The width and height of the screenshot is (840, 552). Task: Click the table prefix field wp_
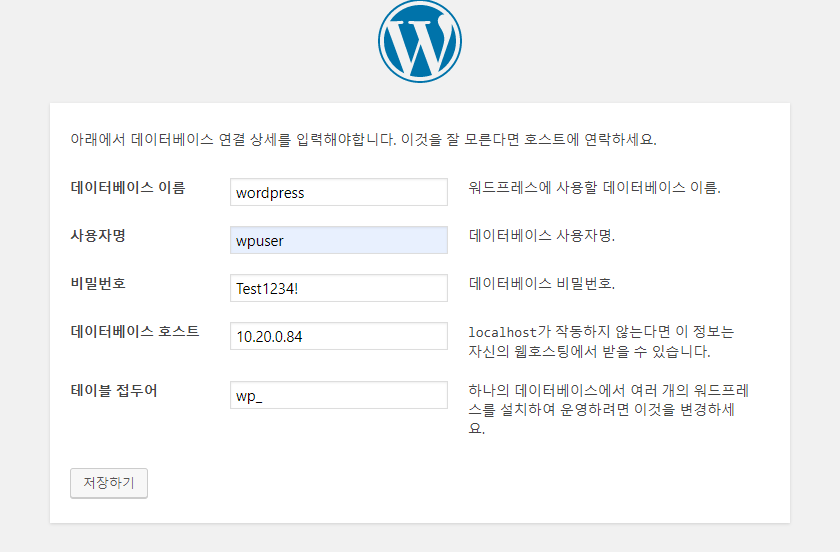[x=339, y=395]
